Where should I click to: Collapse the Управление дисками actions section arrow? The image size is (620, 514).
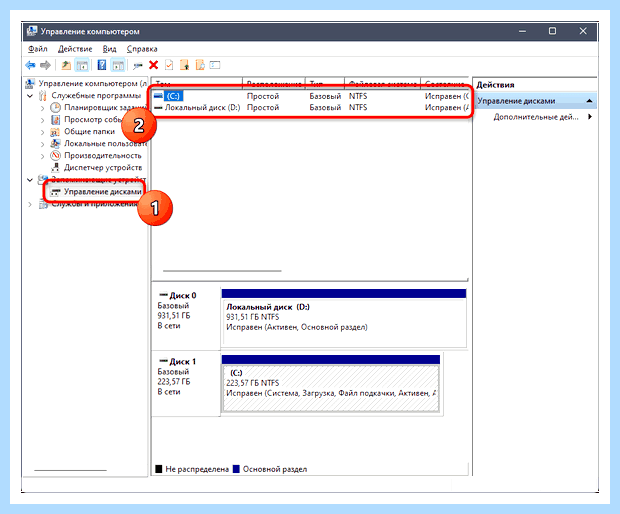tap(589, 101)
